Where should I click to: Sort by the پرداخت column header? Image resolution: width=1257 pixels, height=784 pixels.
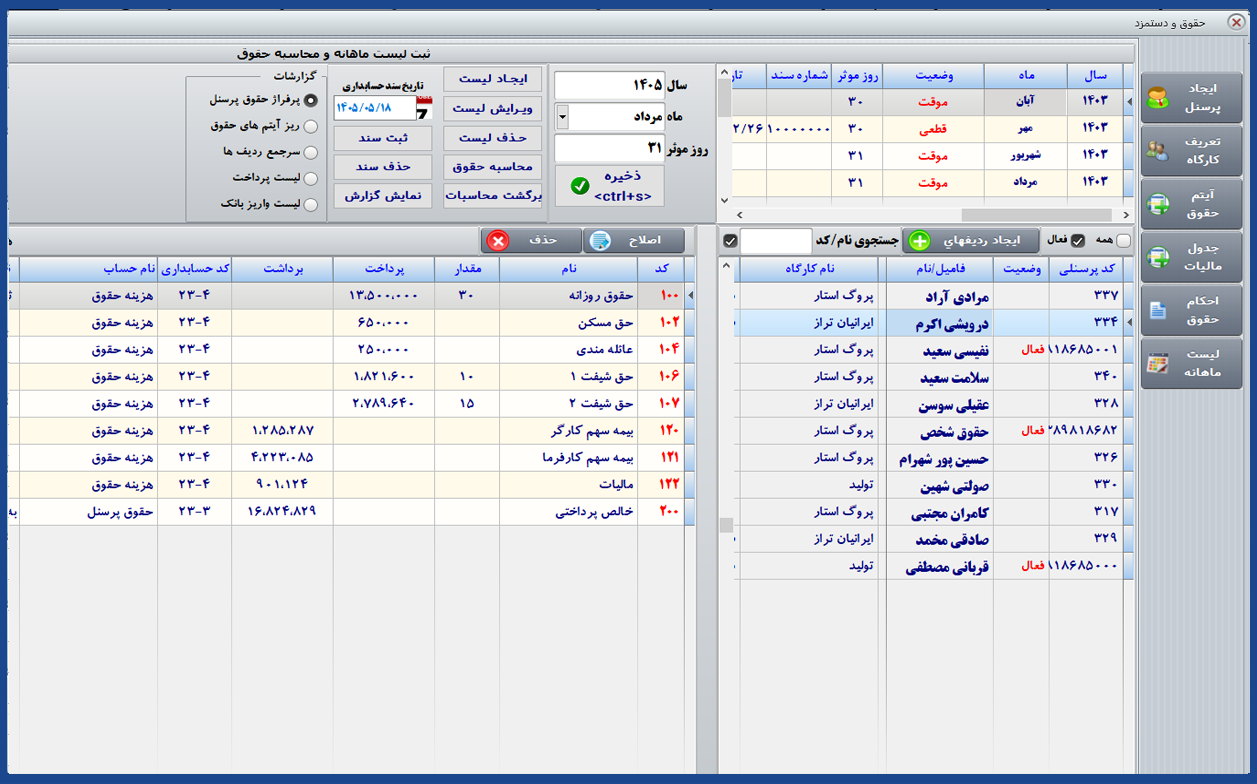click(x=384, y=269)
